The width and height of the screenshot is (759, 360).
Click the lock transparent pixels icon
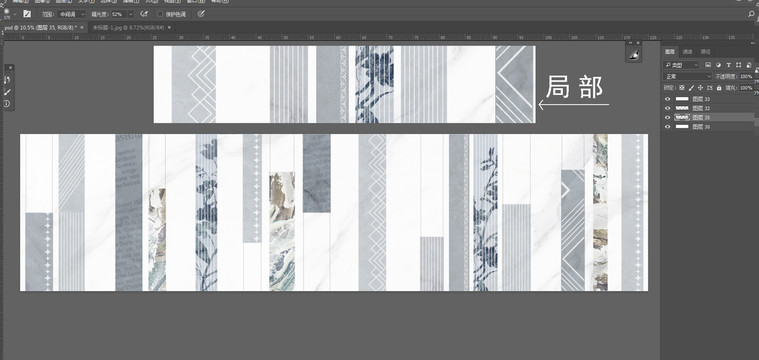click(682, 88)
